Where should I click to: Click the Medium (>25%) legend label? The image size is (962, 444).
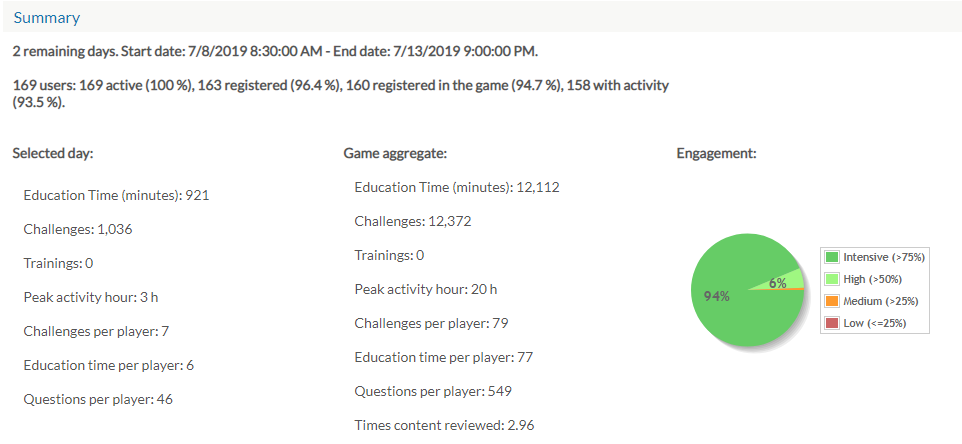pos(881,301)
